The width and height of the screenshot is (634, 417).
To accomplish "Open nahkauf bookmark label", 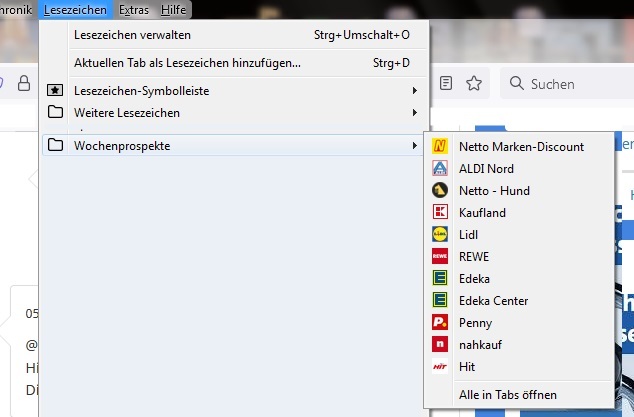I will point(480,345).
